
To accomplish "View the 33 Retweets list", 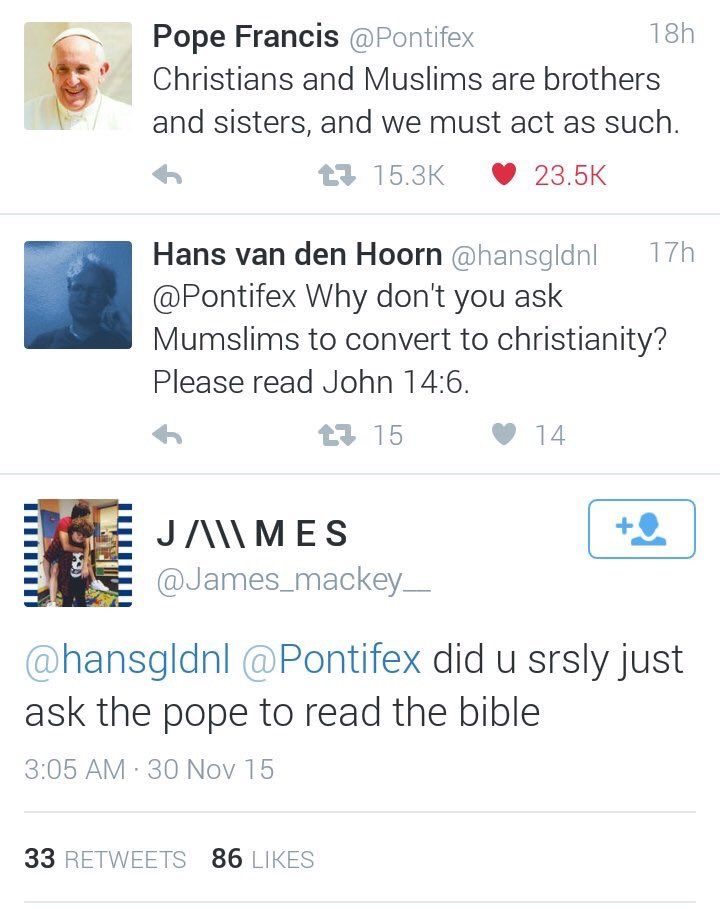I will click(x=105, y=859).
